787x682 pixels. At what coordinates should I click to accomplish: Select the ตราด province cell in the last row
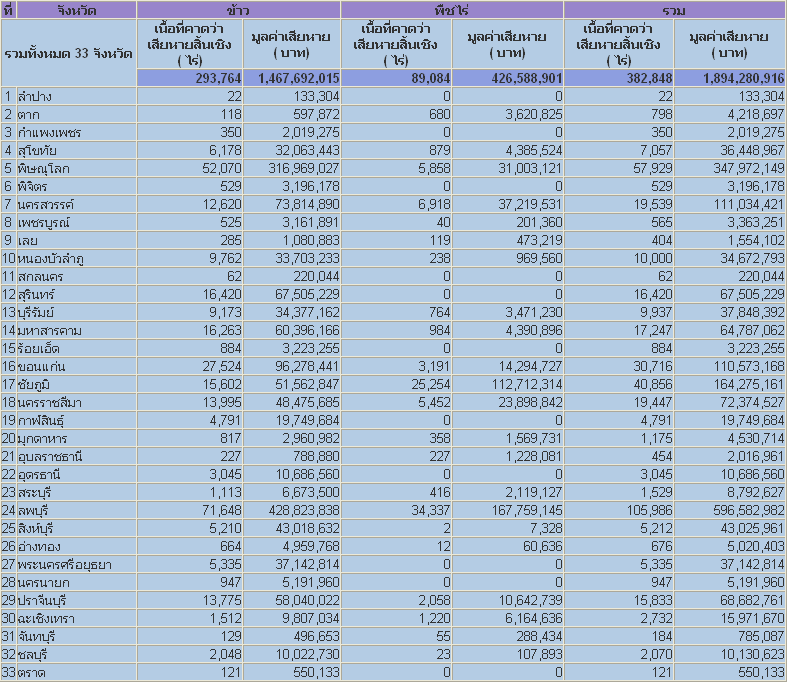click(32, 672)
